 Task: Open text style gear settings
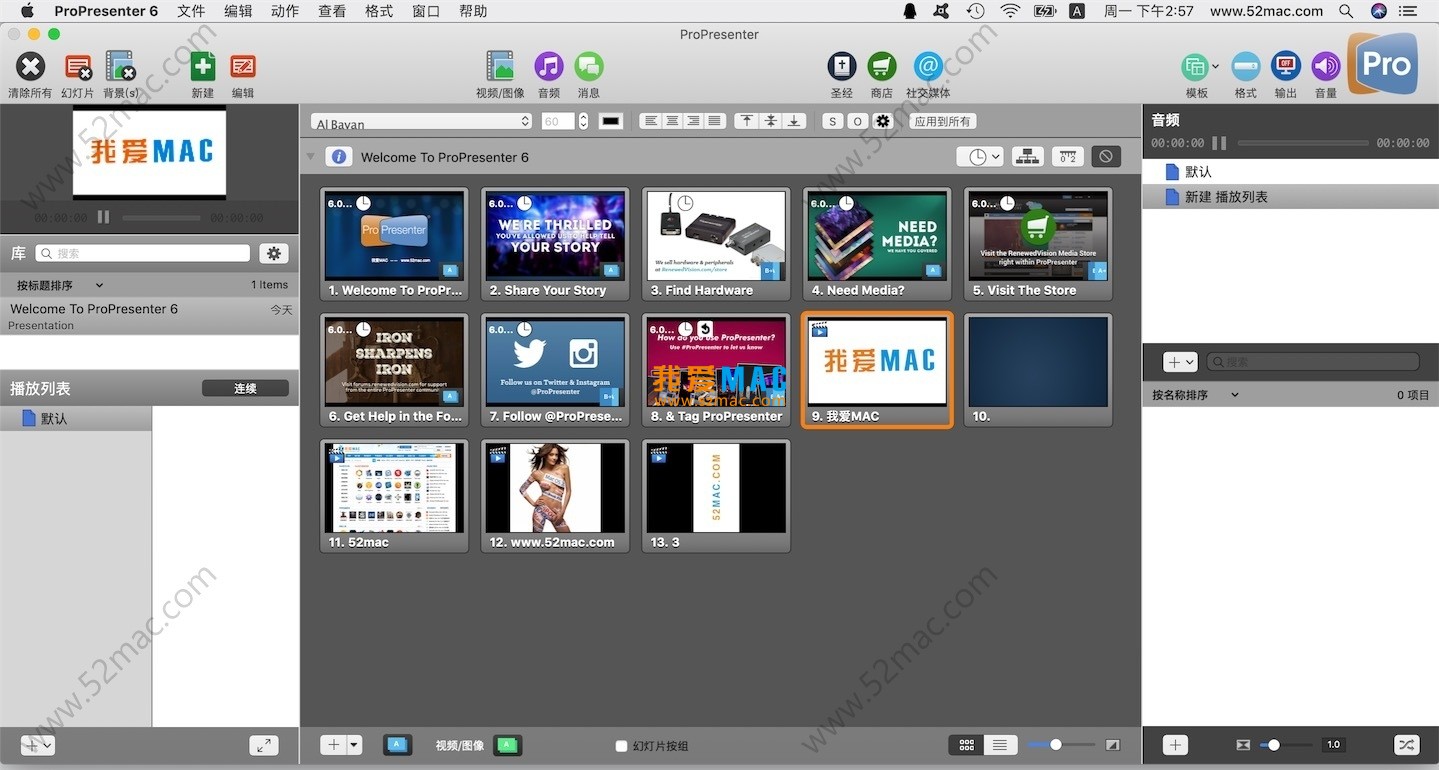point(882,121)
